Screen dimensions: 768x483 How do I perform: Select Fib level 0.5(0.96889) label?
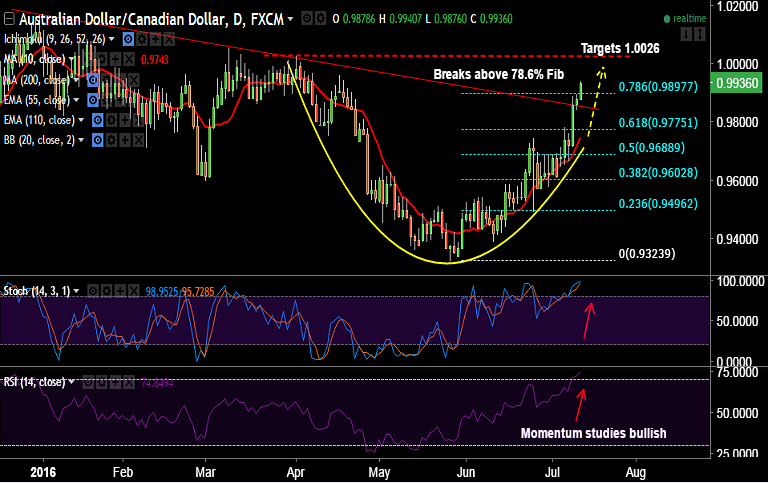coord(652,148)
